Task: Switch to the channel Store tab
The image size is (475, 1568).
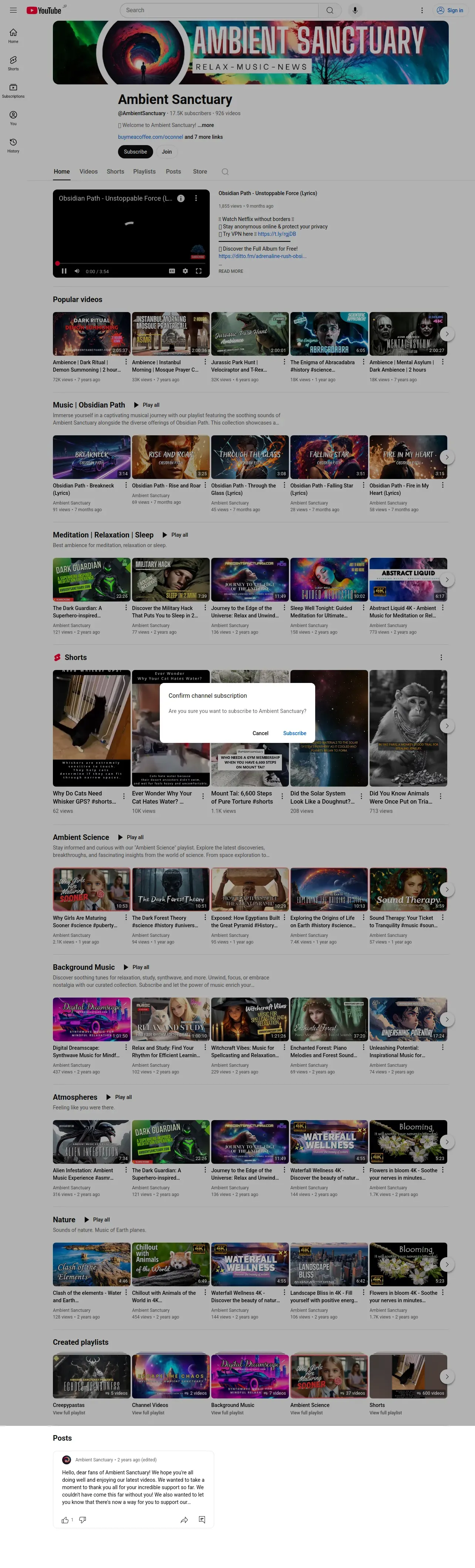Action: click(200, 172)
